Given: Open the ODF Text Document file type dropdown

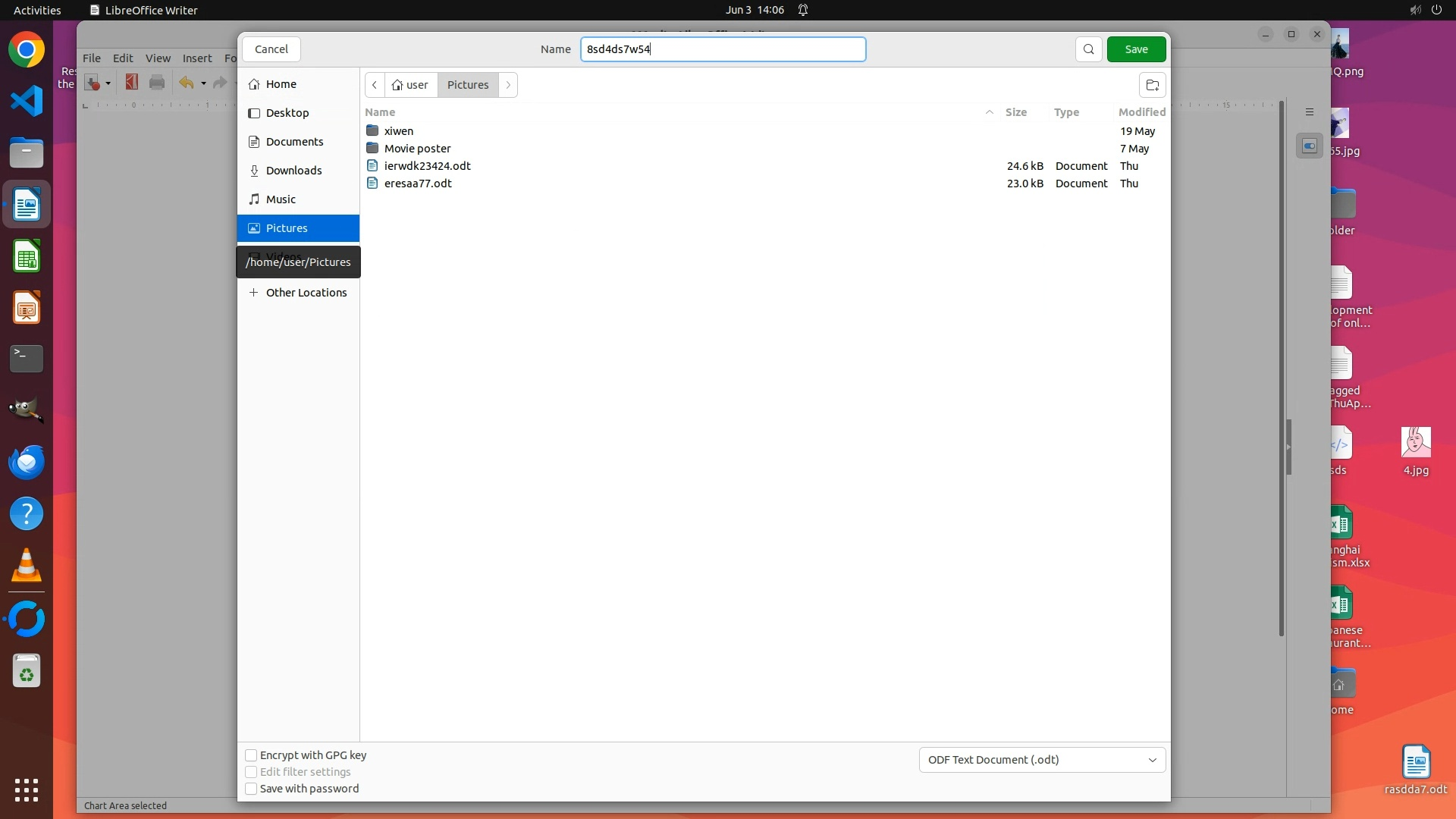Looking at the screenshot, I should point(1041,760).
